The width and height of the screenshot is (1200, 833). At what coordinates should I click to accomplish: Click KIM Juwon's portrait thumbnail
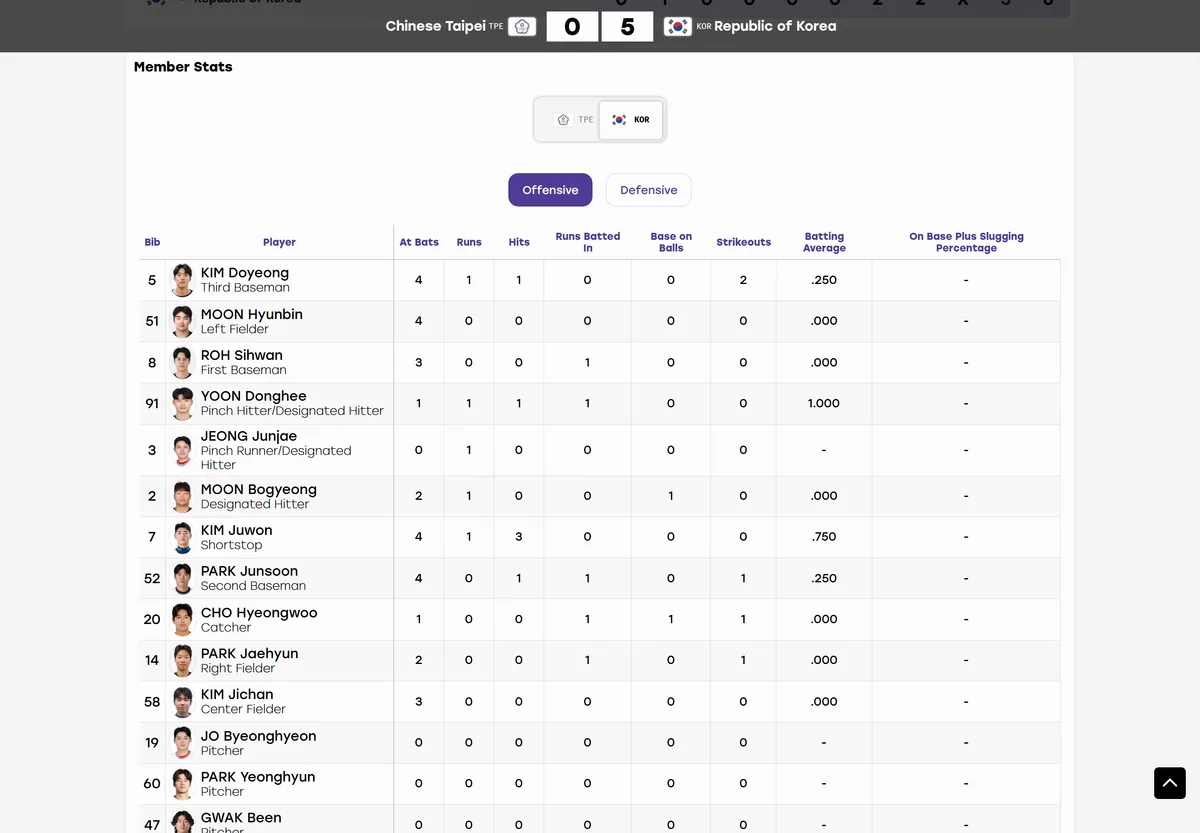tap(182, 537)
